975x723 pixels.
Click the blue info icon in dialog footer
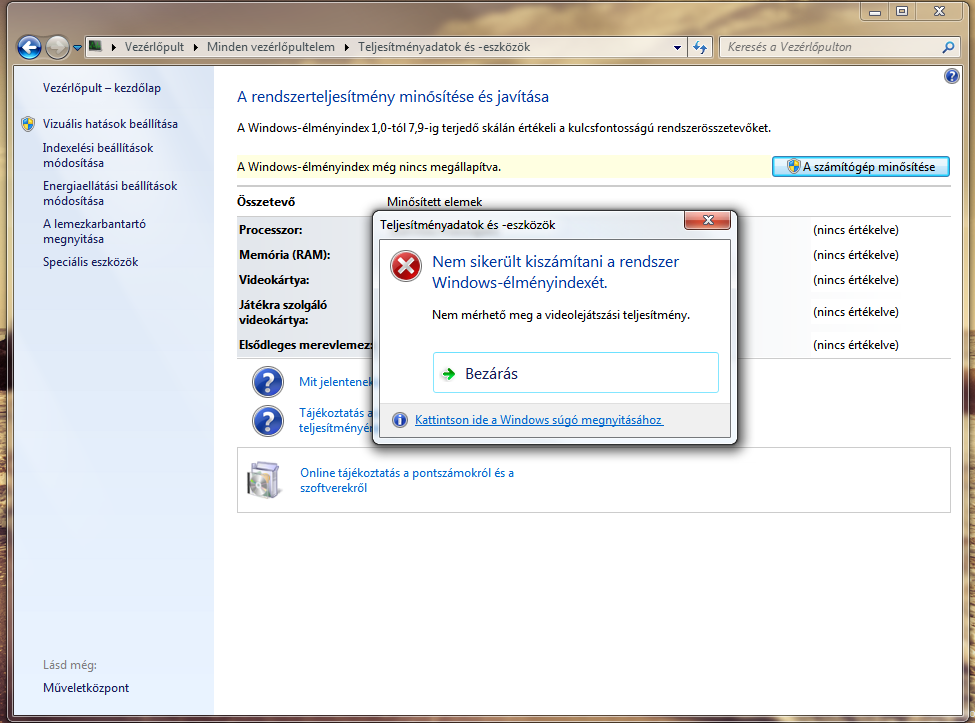(400, 420)
